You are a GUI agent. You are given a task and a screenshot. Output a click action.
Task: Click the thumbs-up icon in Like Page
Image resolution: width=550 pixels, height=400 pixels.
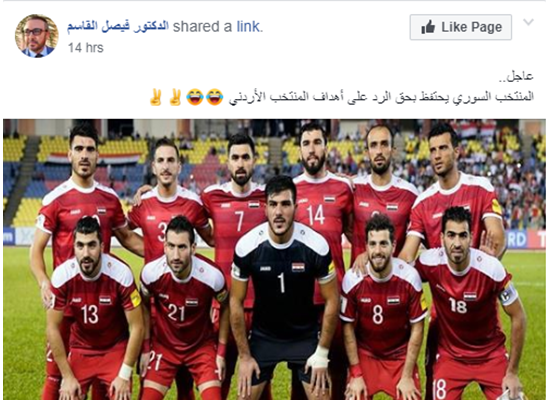coord(428,27)
